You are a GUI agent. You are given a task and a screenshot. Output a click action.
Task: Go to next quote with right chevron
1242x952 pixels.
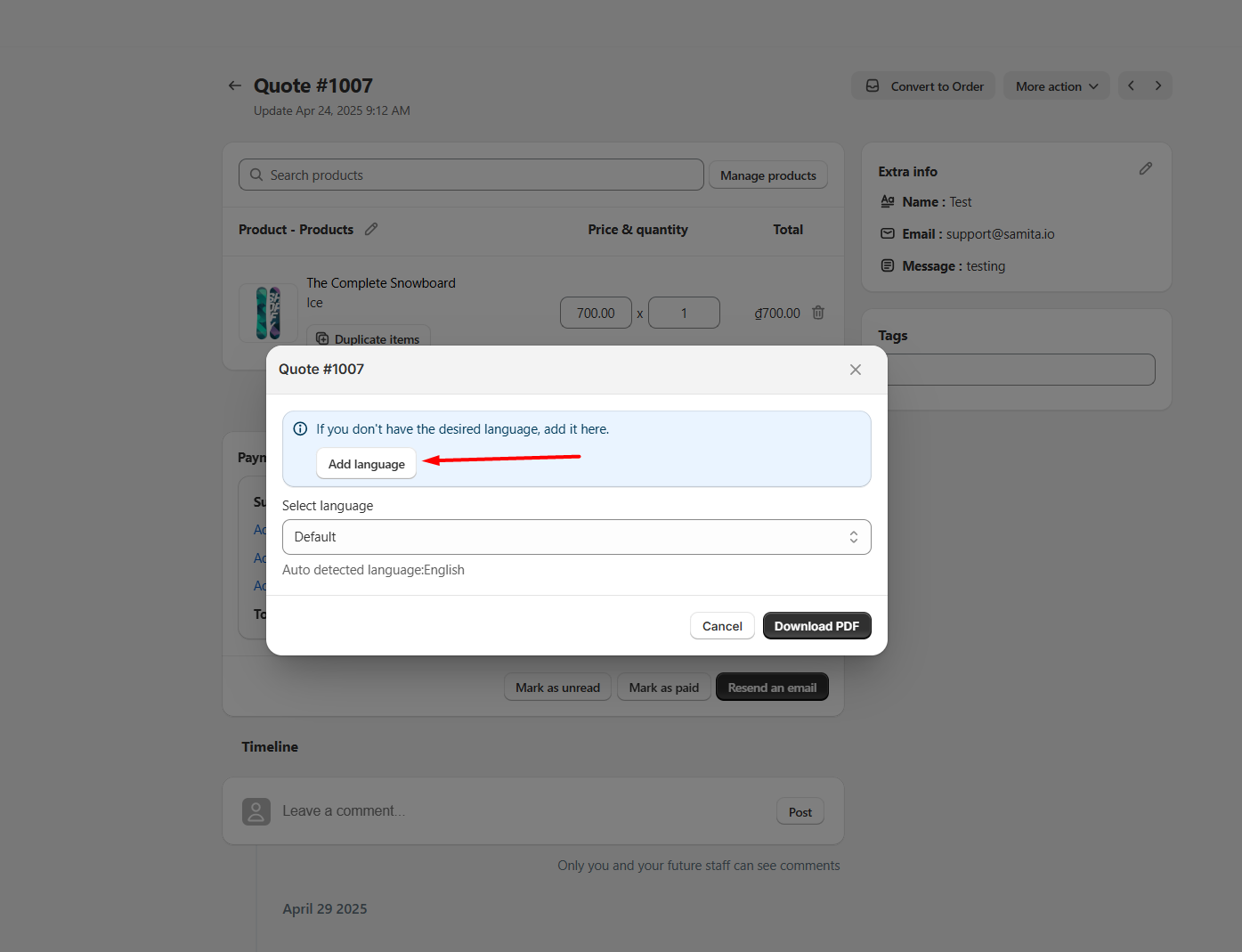coord(1158,85)
